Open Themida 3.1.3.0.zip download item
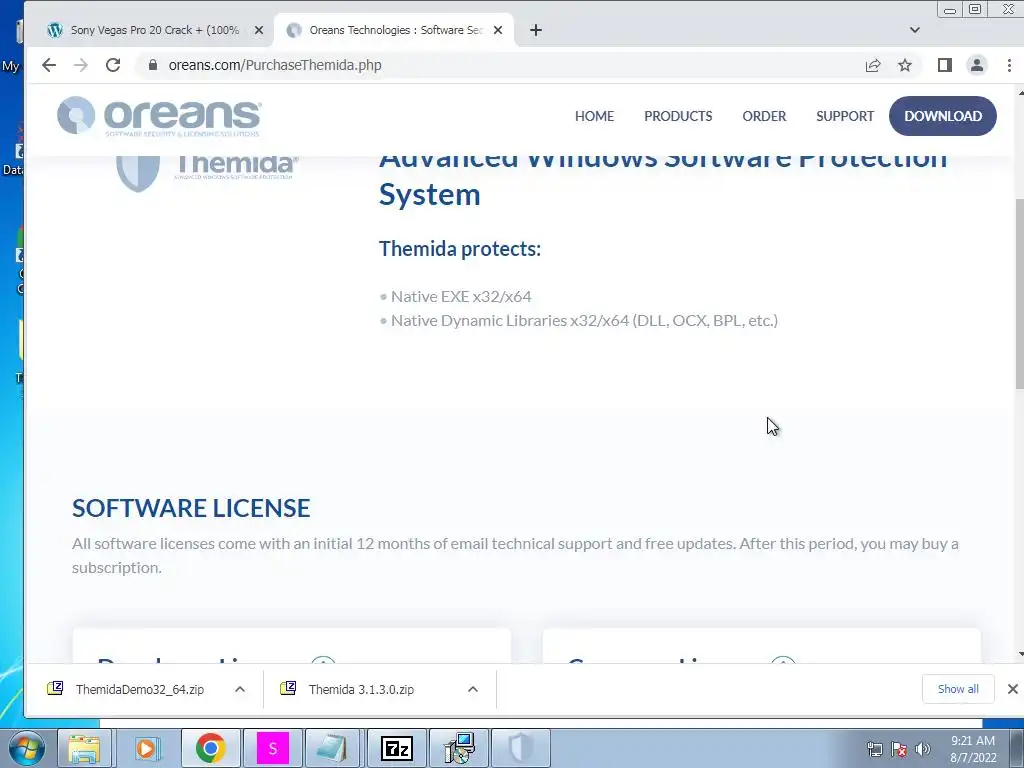The image size is (1024, 768). [361, 690]
